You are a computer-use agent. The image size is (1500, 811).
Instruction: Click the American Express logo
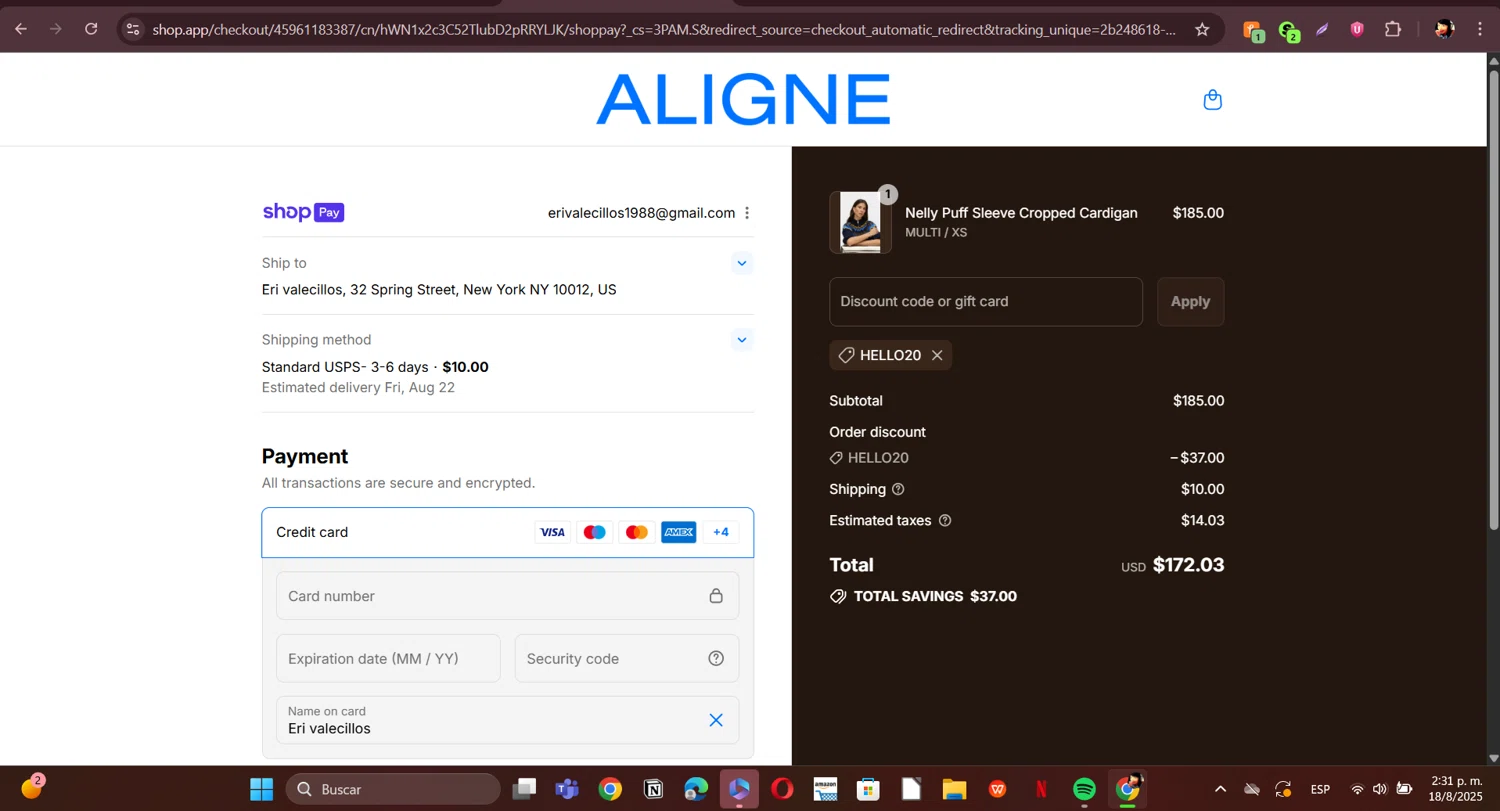(678, 532)
